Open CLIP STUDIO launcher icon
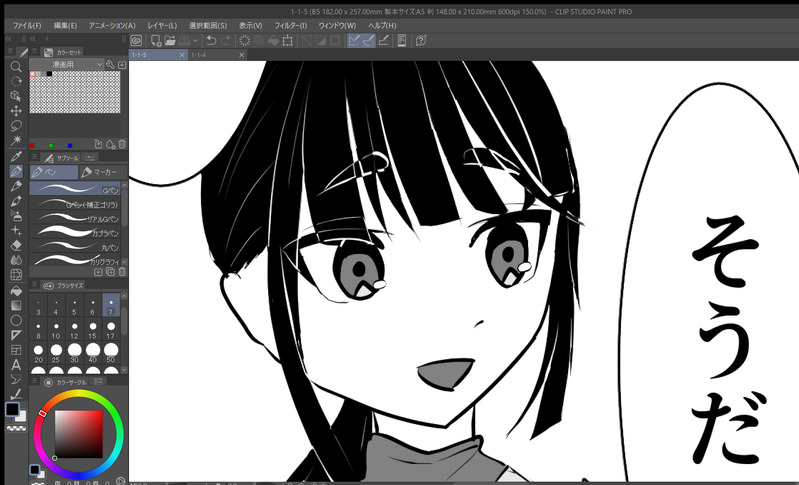799x485 pixels. tap(136, 41)
